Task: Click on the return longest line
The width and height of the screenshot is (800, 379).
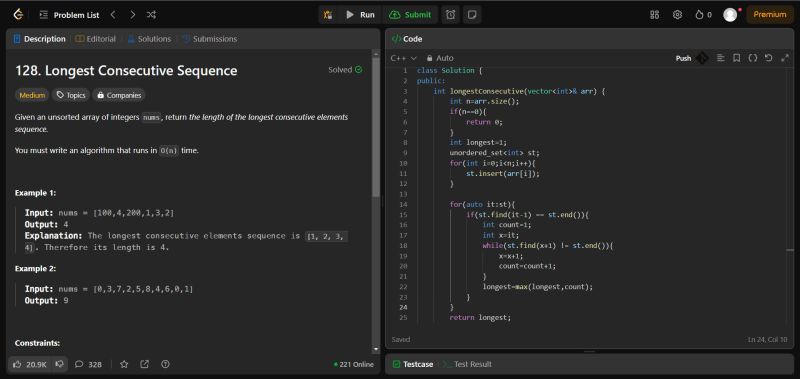Action: point(480,317)
